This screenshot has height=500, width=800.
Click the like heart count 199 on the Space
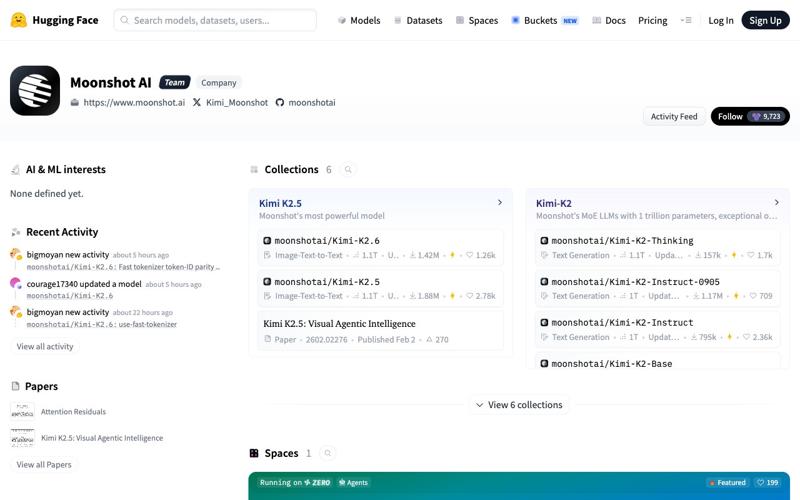point(768,482)
